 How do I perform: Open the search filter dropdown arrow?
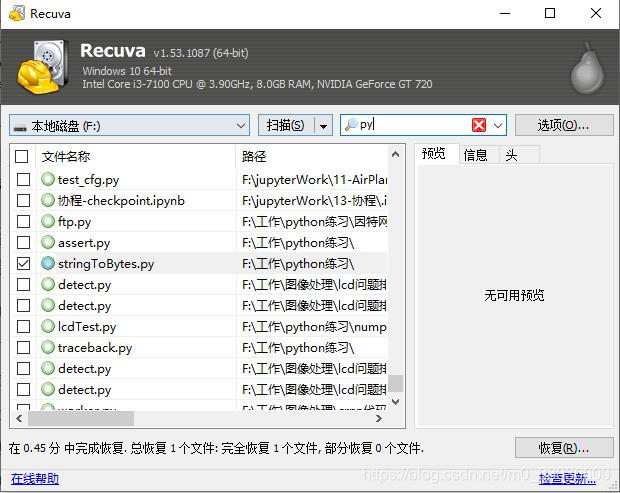(x=498, y=125)
